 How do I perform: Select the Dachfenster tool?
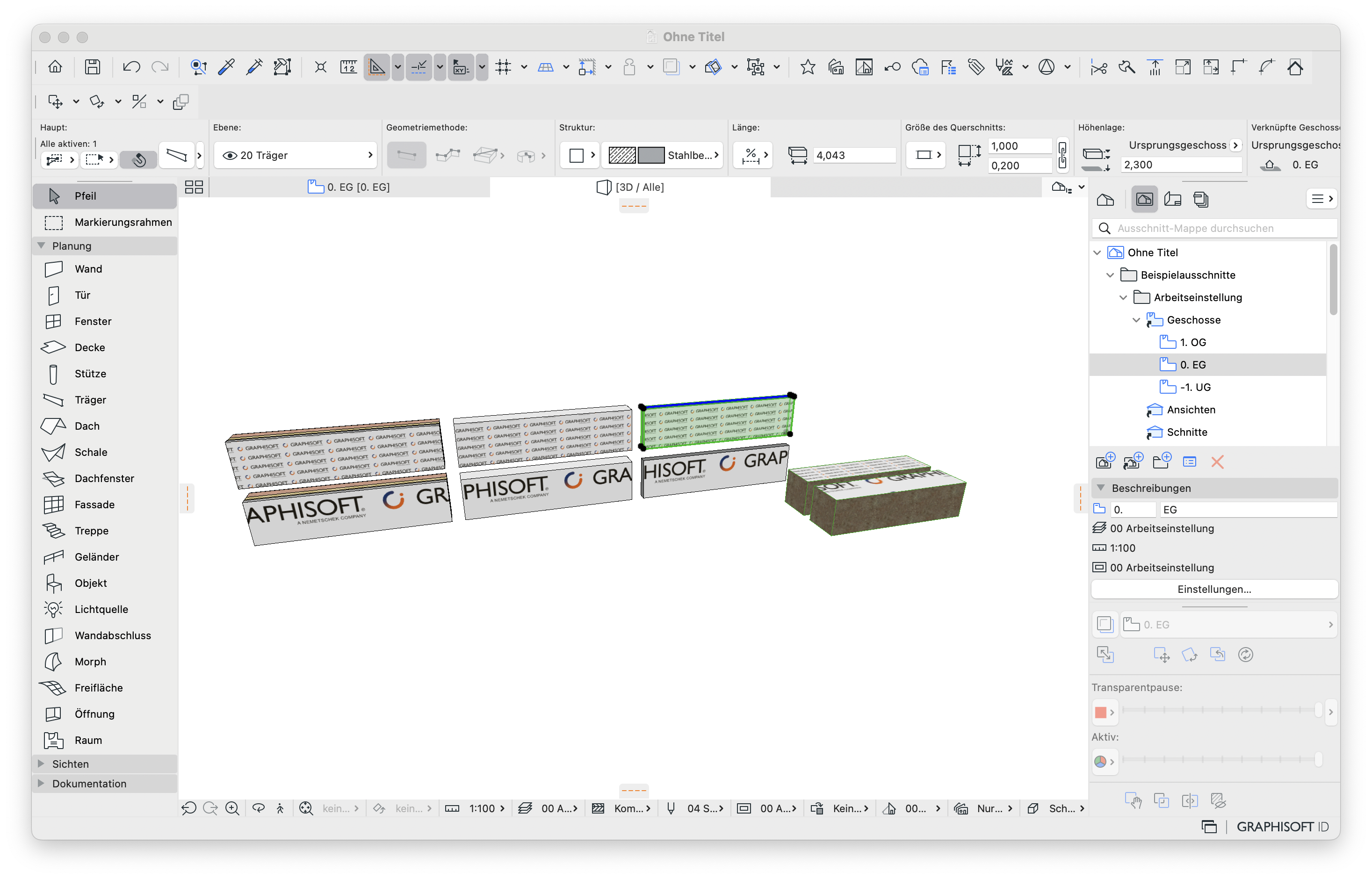[104, 479]
